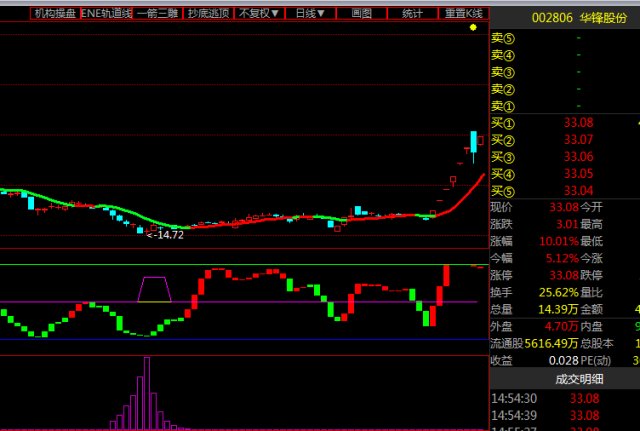Click the 重置K线 reset button
Viewport: 640px width, 431px height.
(x=464, y=13)
